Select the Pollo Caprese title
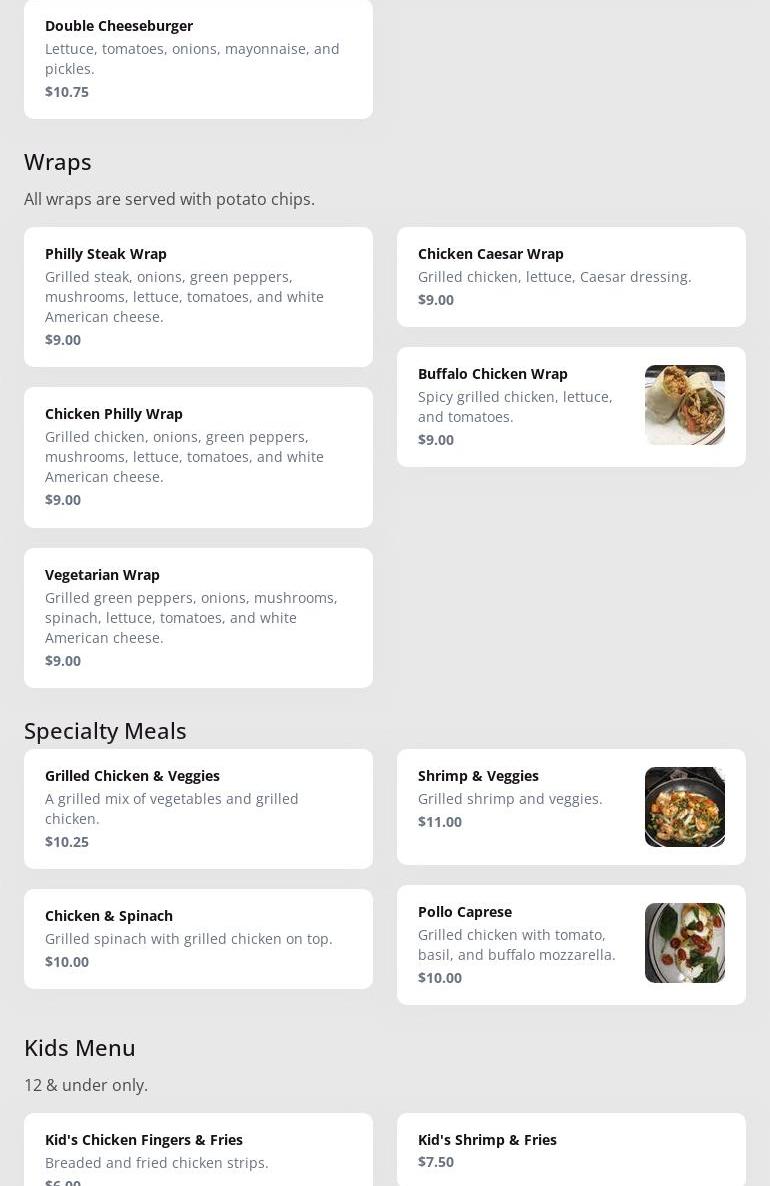 tap(464, 912)
